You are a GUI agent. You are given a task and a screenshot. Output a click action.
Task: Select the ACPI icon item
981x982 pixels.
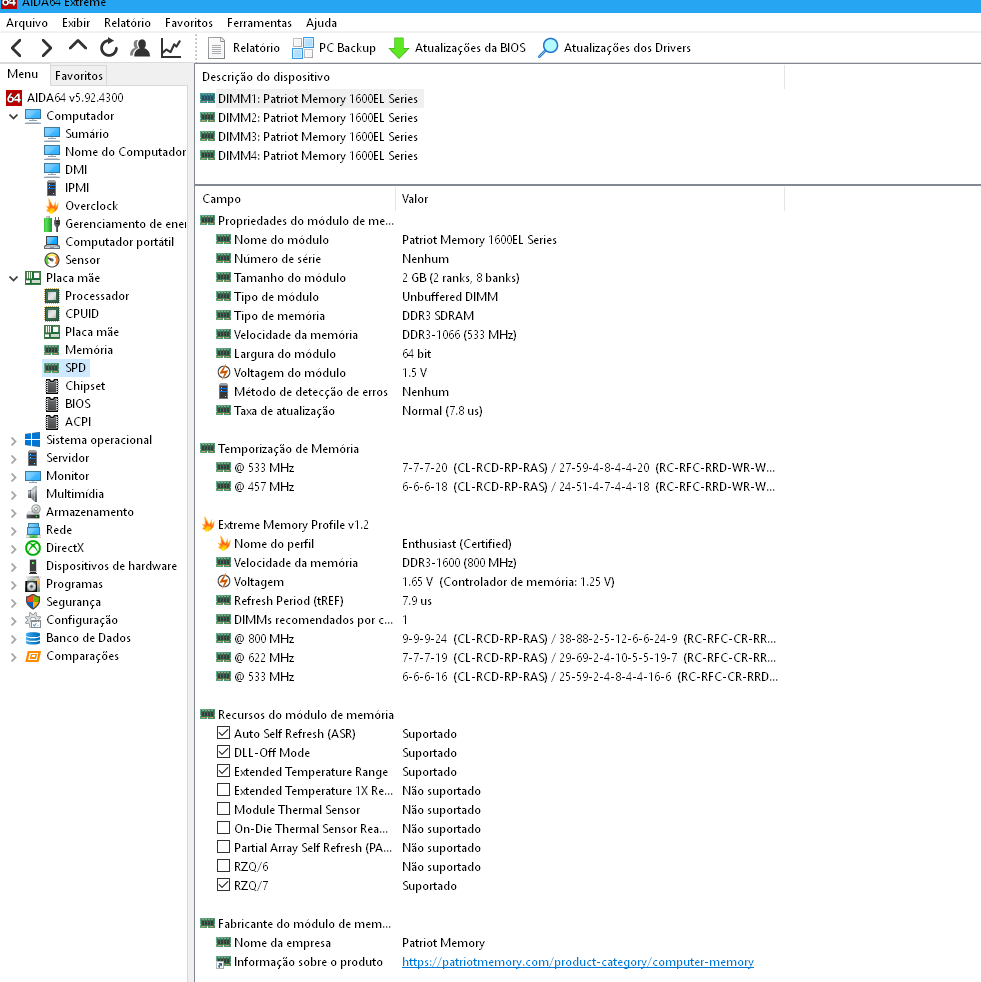[52, 423]
